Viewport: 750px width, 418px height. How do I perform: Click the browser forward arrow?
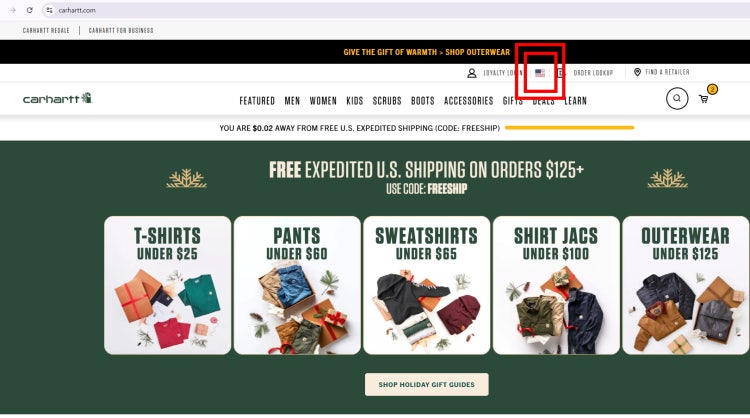pyautogui.click(x=13, y=10)
